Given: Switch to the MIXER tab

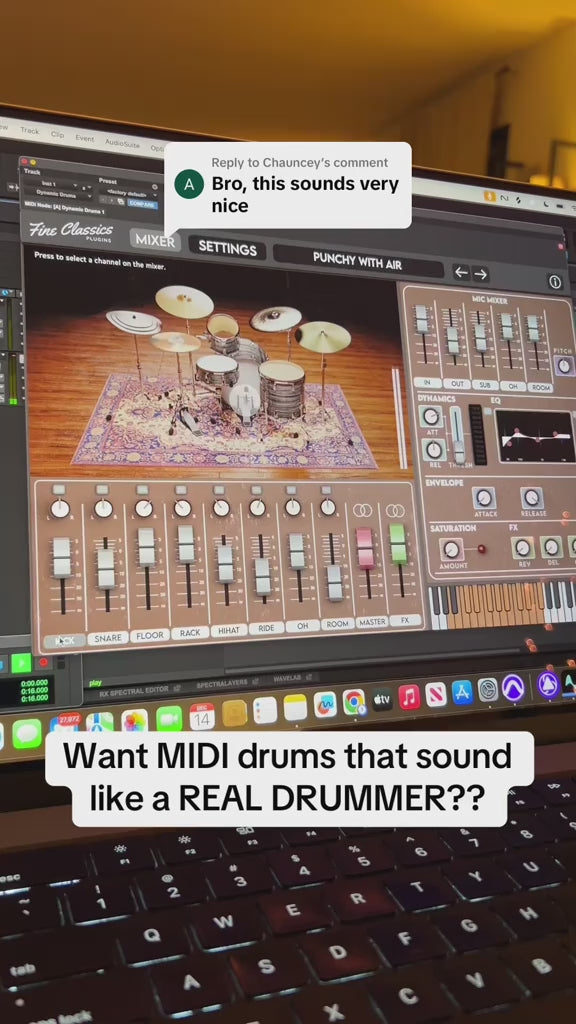Looking at the screenshot, I should pos(155,240).
